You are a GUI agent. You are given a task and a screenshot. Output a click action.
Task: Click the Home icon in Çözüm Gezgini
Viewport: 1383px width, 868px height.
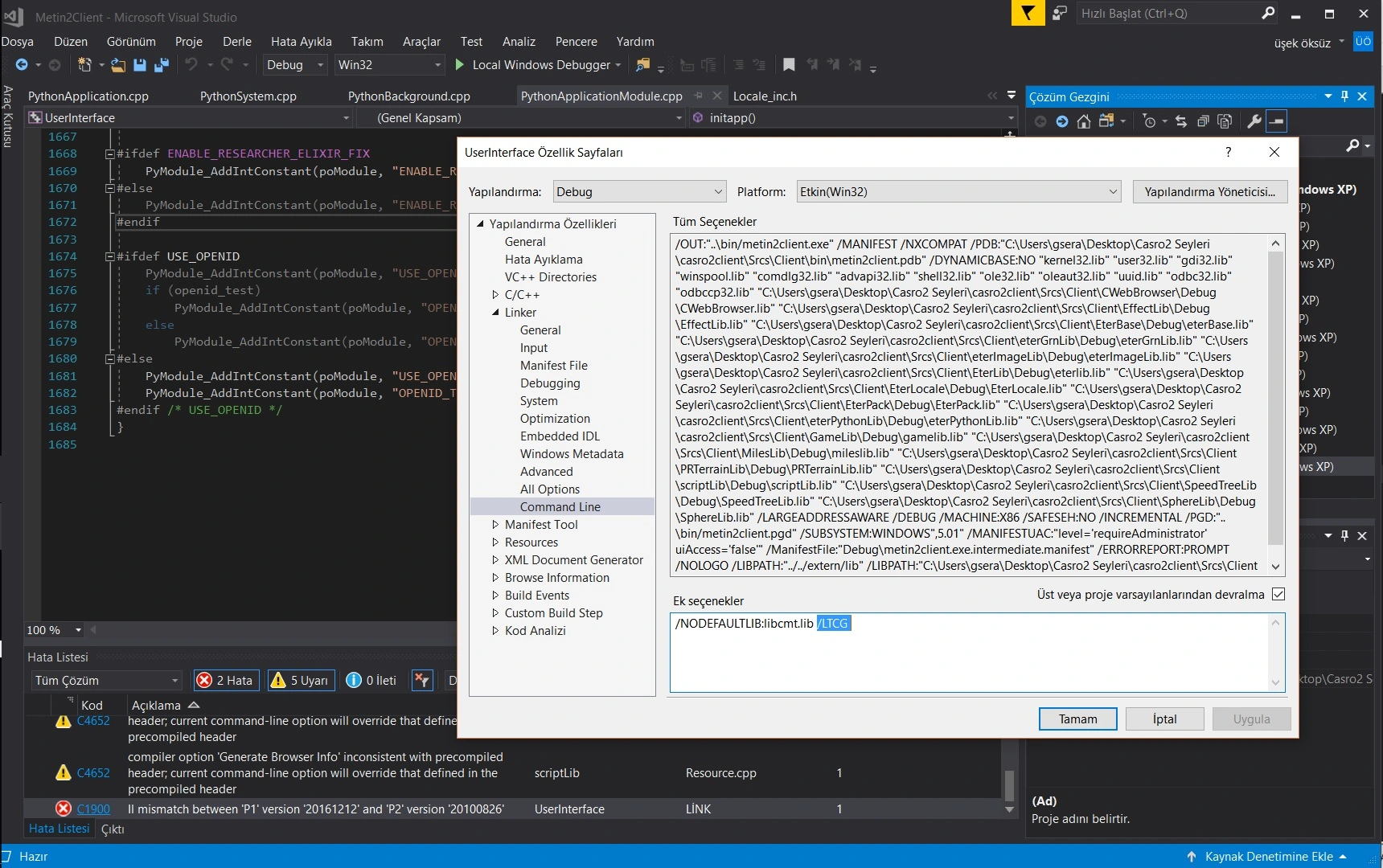(x=1084, y=121)
